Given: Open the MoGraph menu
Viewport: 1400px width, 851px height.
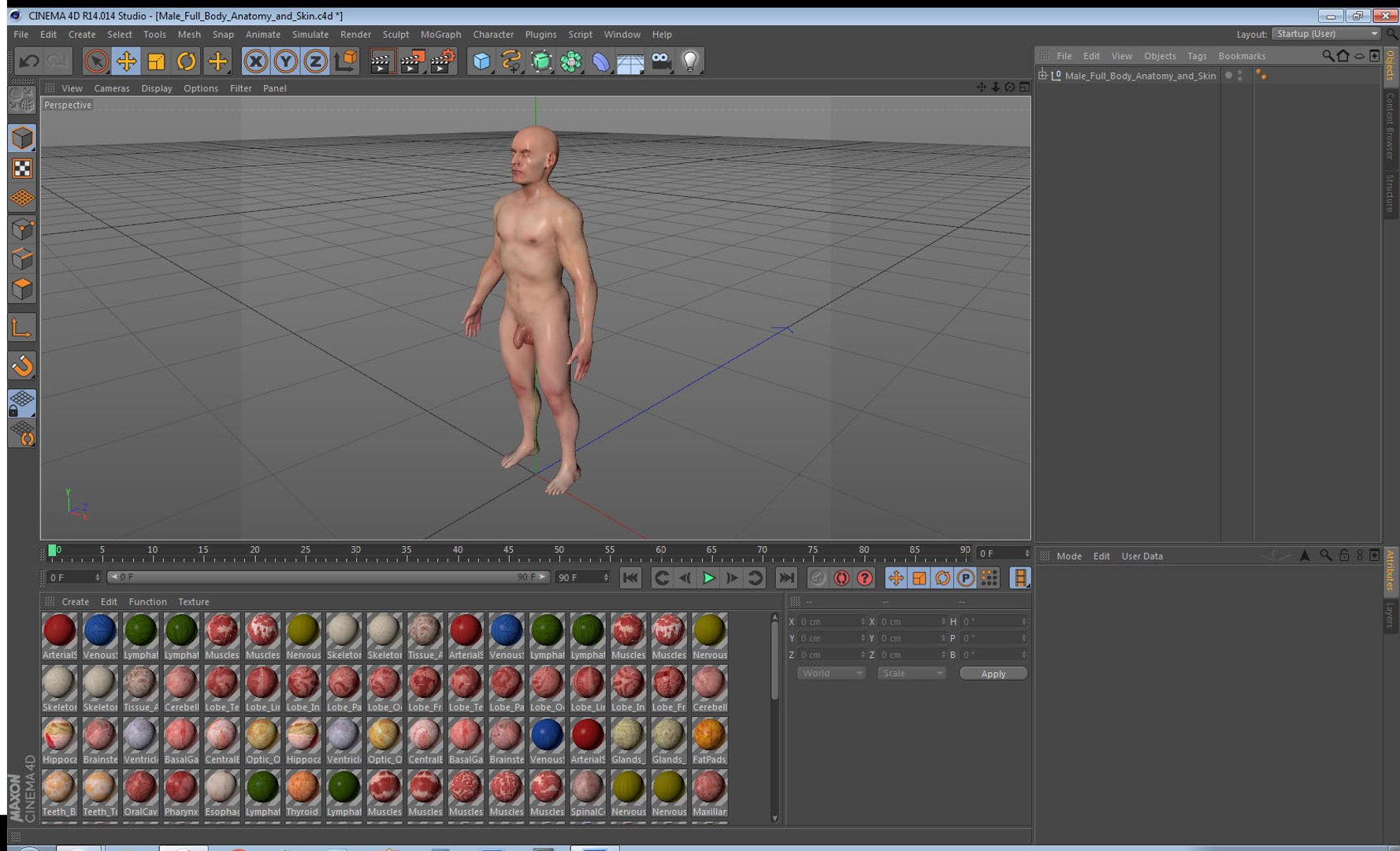Looking at the screenshot, I should [x=440, y=35].
